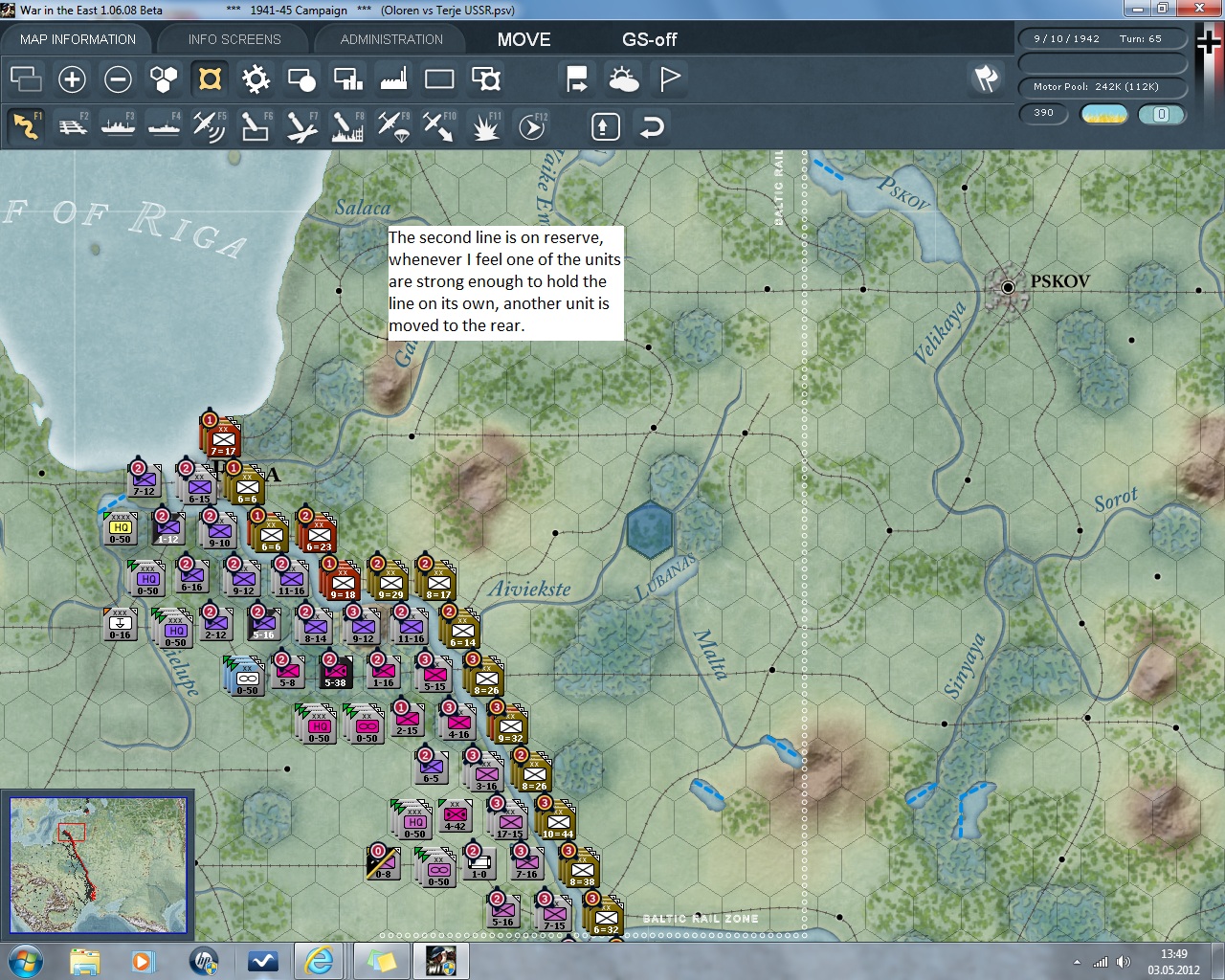Click the date and Turn 65 field
1225x980 pixels.
tap(1102, 39)
